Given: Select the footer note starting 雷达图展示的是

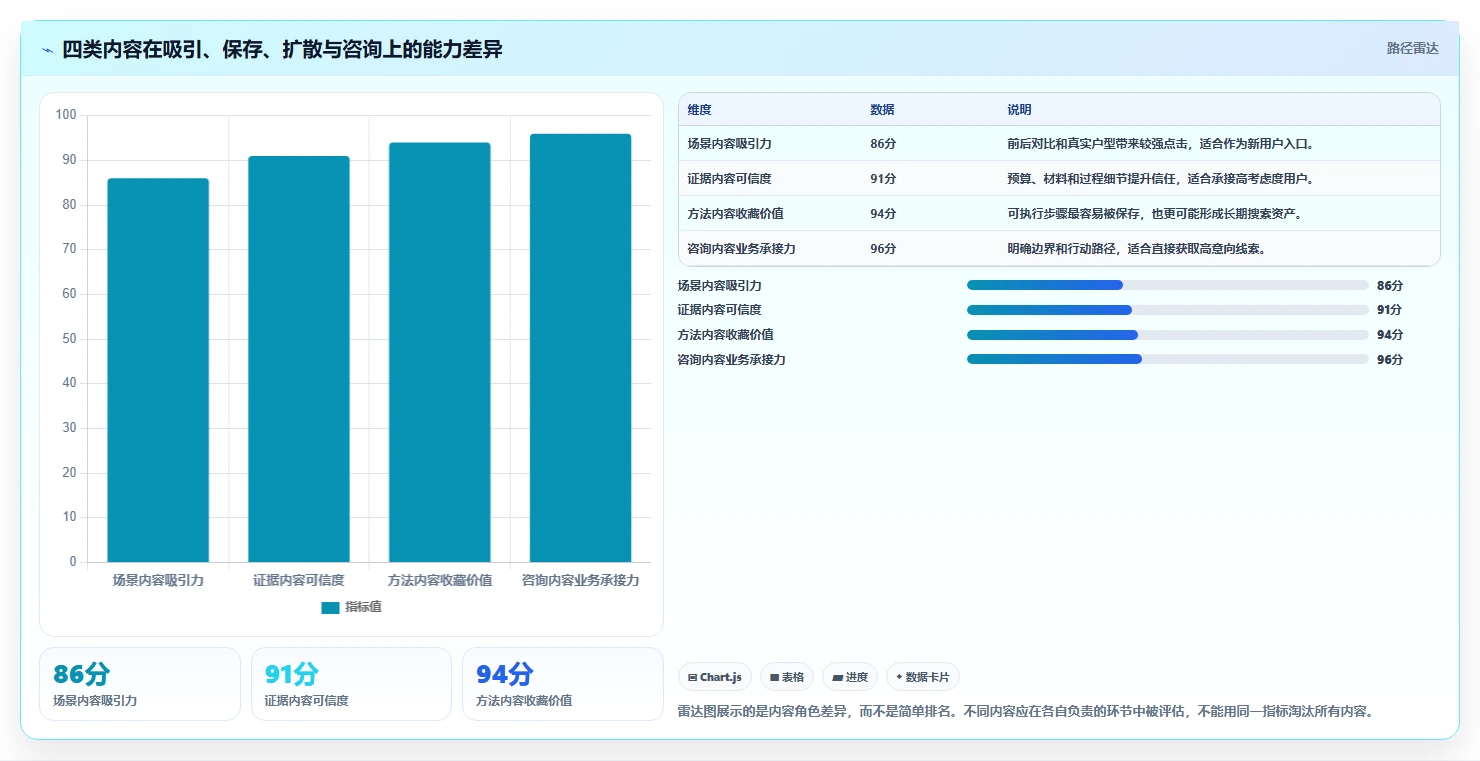Looking at the screenshot, I should [x=1026, y=712].
